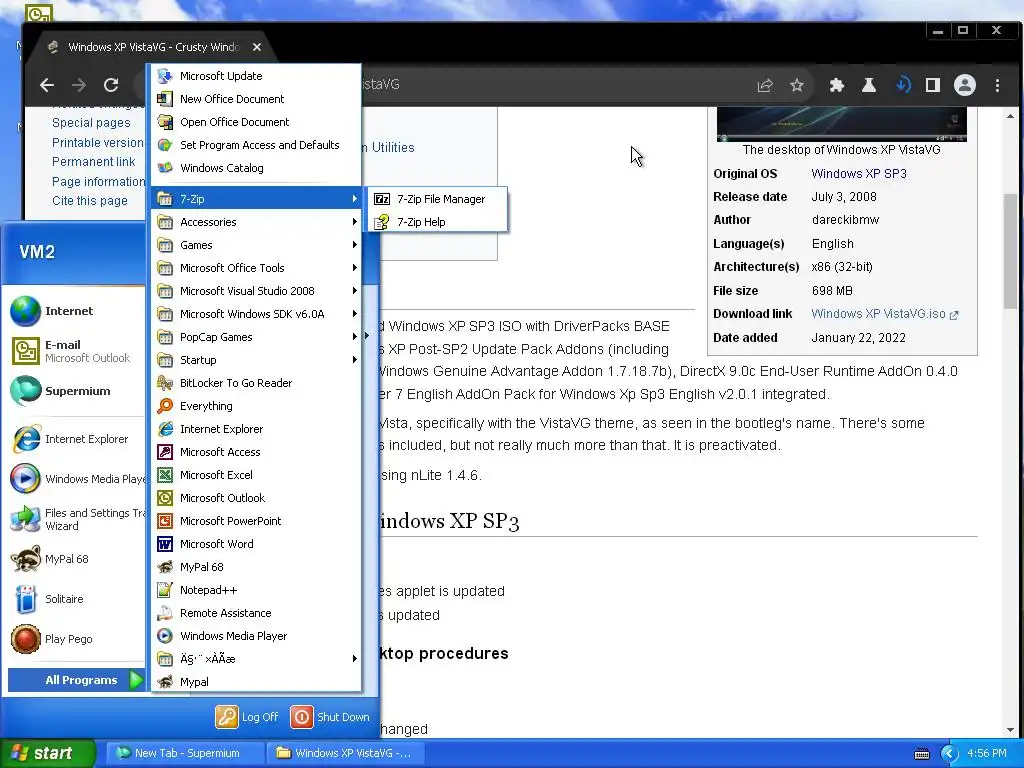Image resolution: width=1024 pixels, height=768 pixels.
Task: Click the Start button
Action: tap(47, 753)
